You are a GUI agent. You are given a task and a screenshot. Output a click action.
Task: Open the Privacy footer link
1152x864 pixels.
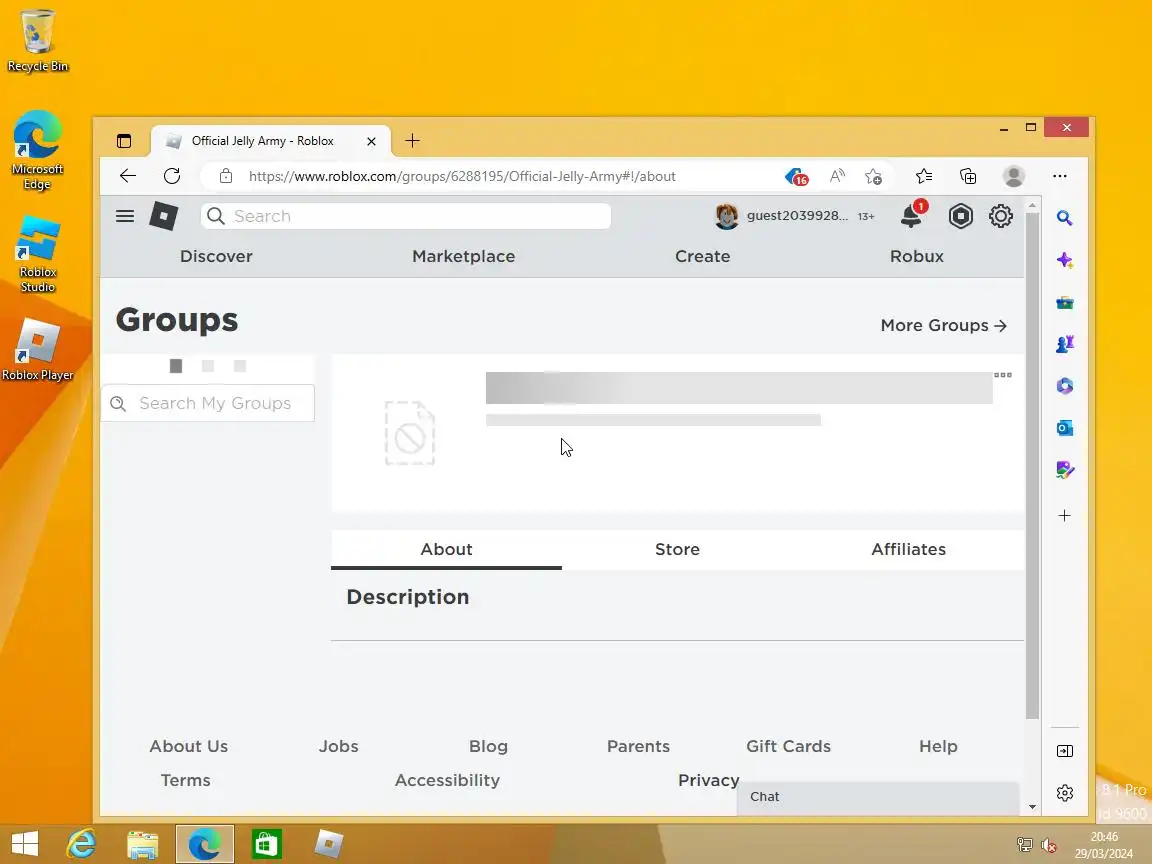[x=708, y=780]
